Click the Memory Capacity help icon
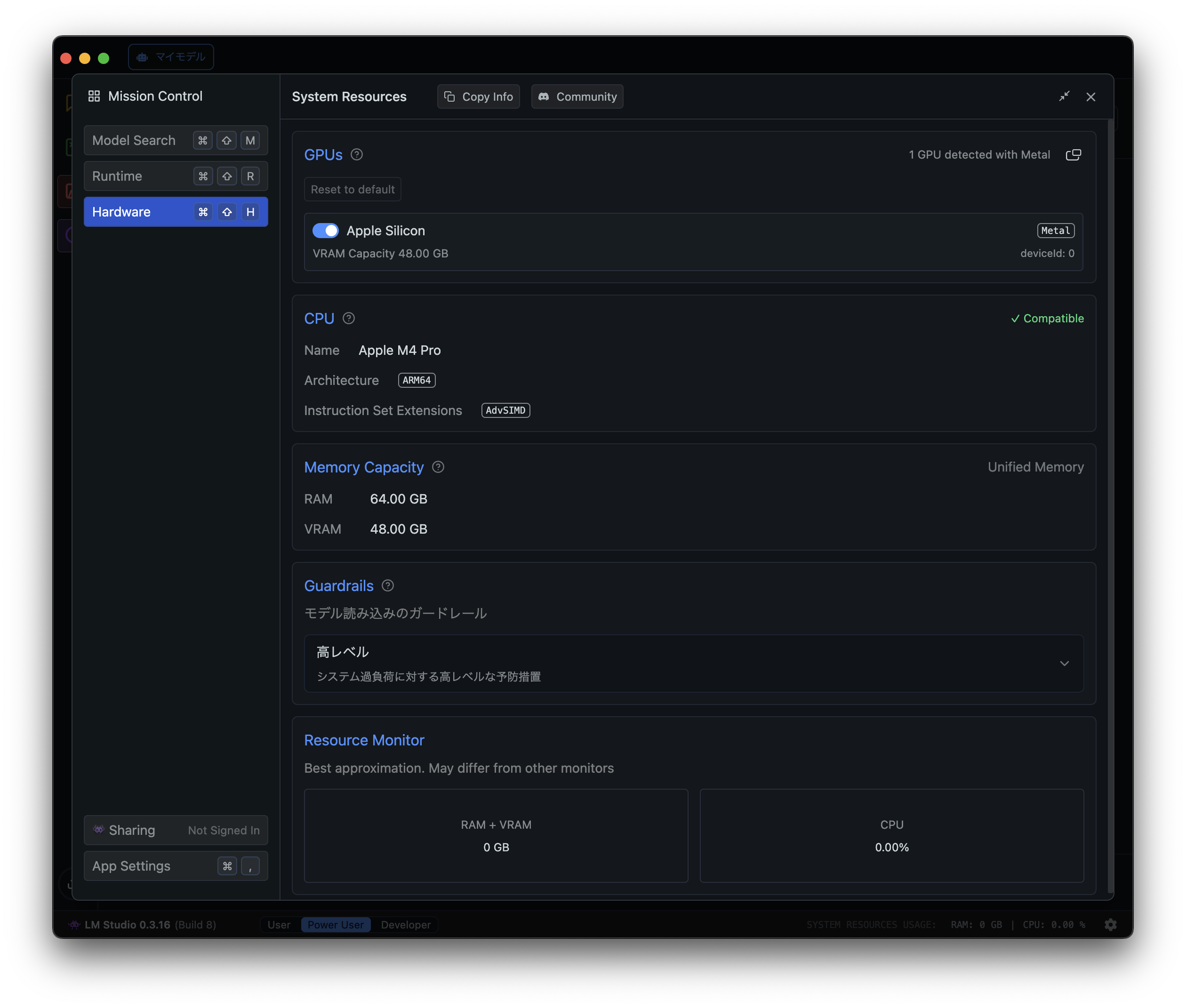This screenshot has height=1008, width=1186. click(438, 467)
